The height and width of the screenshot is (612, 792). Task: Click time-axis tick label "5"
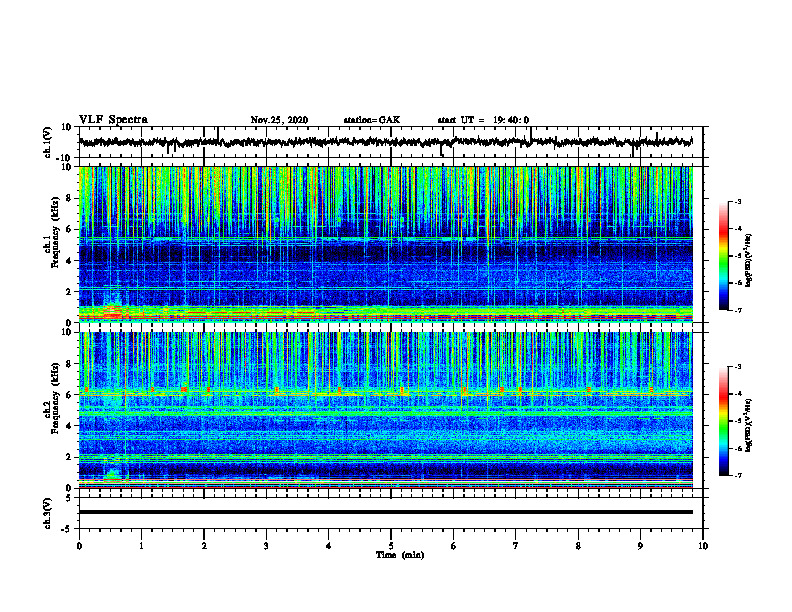pyautogui.click(x=391, y=546)
